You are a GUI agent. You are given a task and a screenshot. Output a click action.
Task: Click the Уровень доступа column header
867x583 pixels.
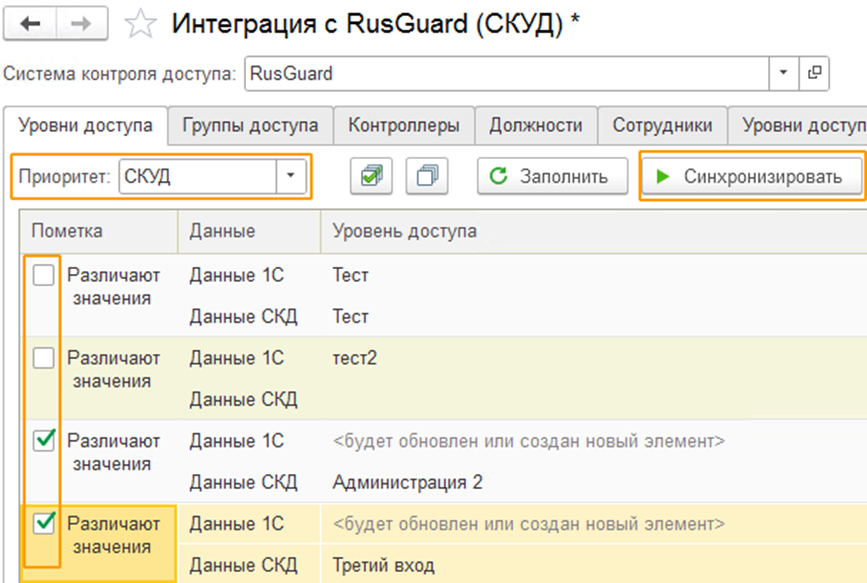pyautogui.click(x=404, y=231)
